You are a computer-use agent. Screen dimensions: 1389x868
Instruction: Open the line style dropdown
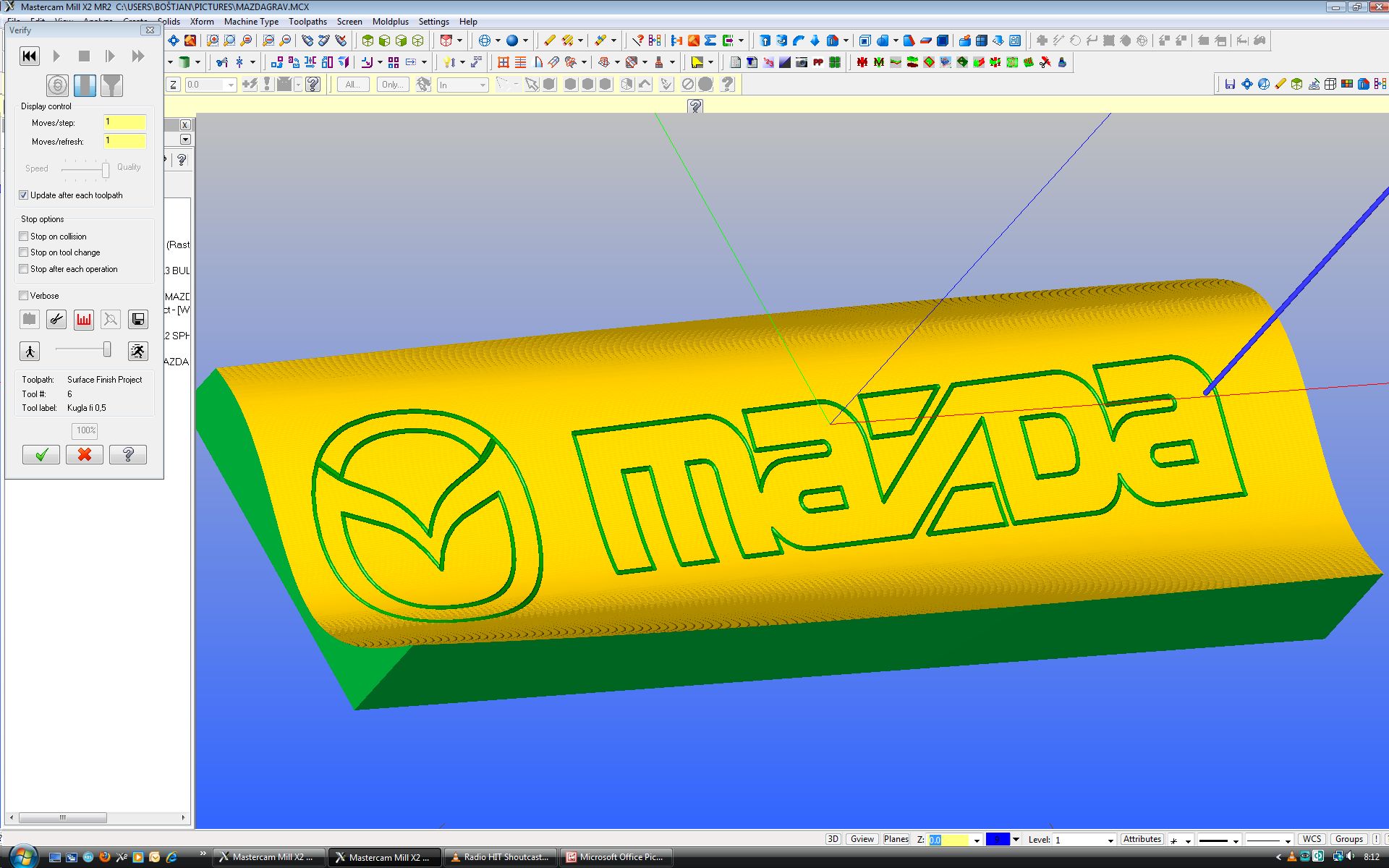pyautogui.click(x=1236, y=840)
